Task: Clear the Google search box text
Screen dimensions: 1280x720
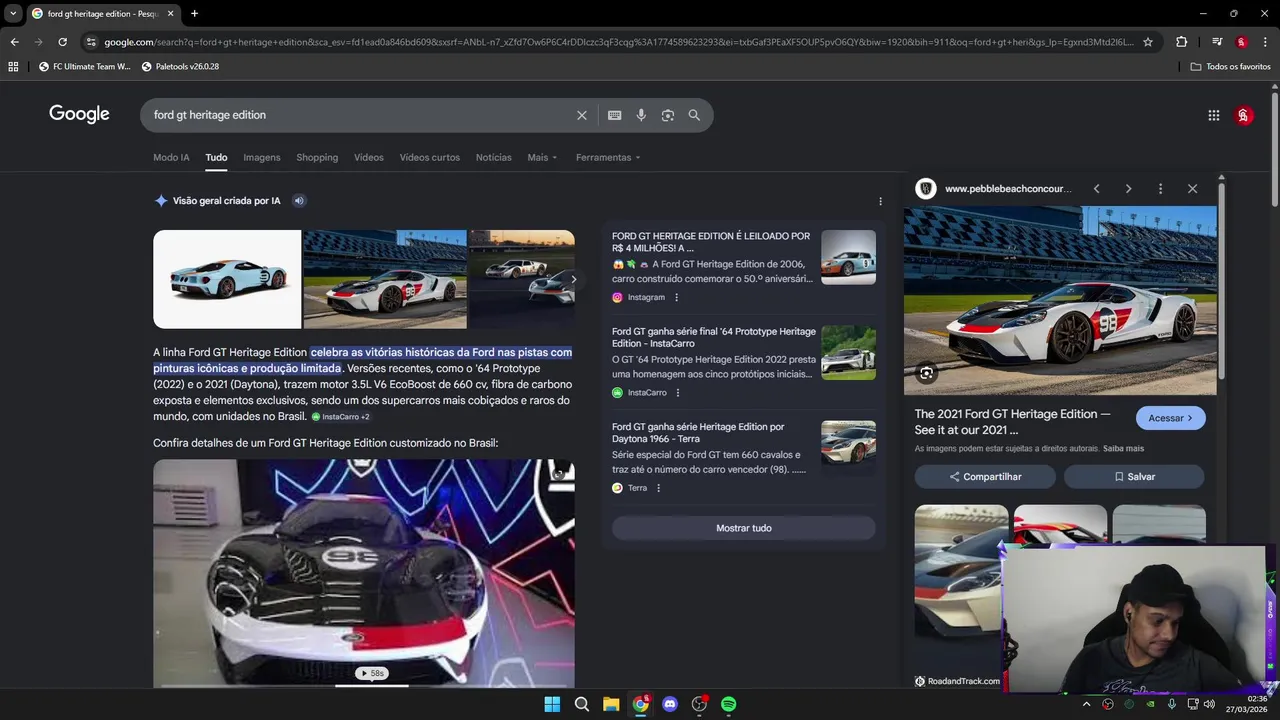Action: [x=581, y=115]
